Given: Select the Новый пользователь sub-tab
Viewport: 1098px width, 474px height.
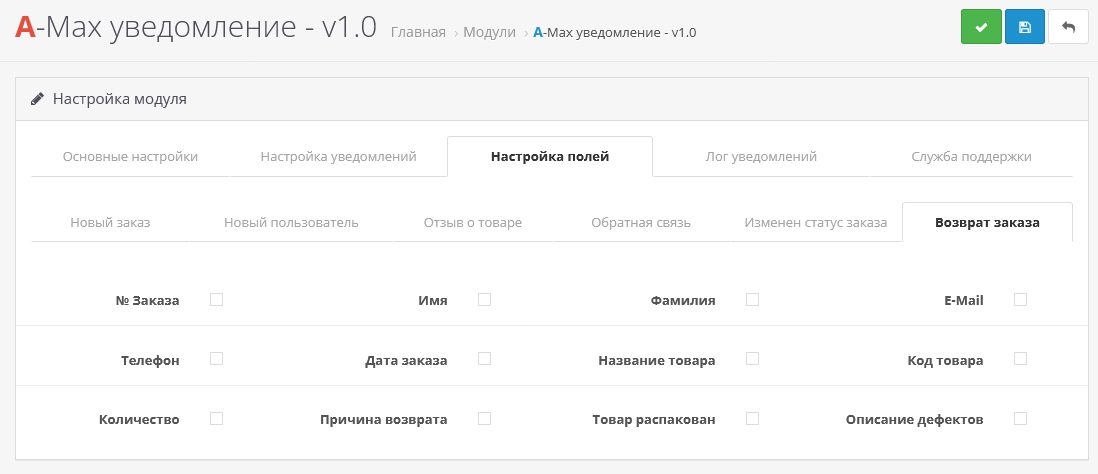Looking at the screenshot, I should click(x=291, y=223).
